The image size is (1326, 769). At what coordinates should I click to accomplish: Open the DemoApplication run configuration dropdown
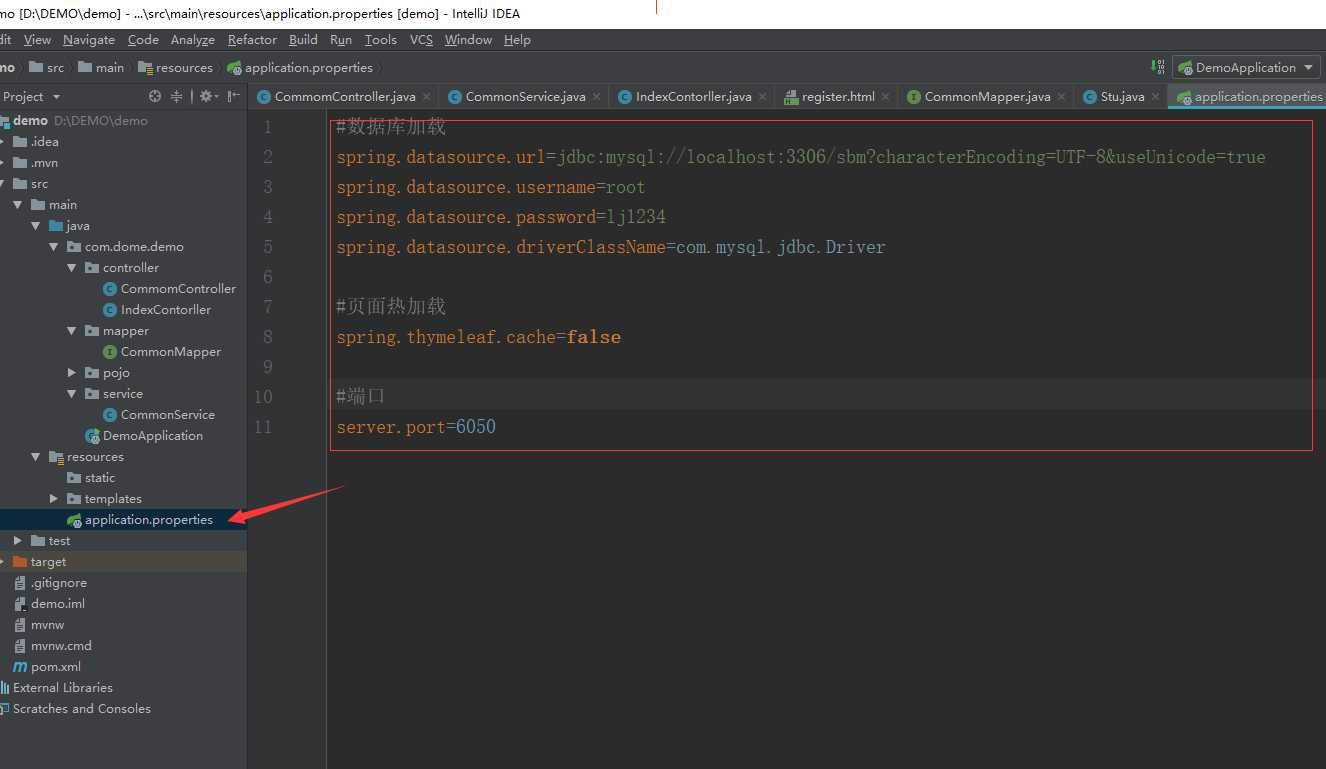(1246, 68)
